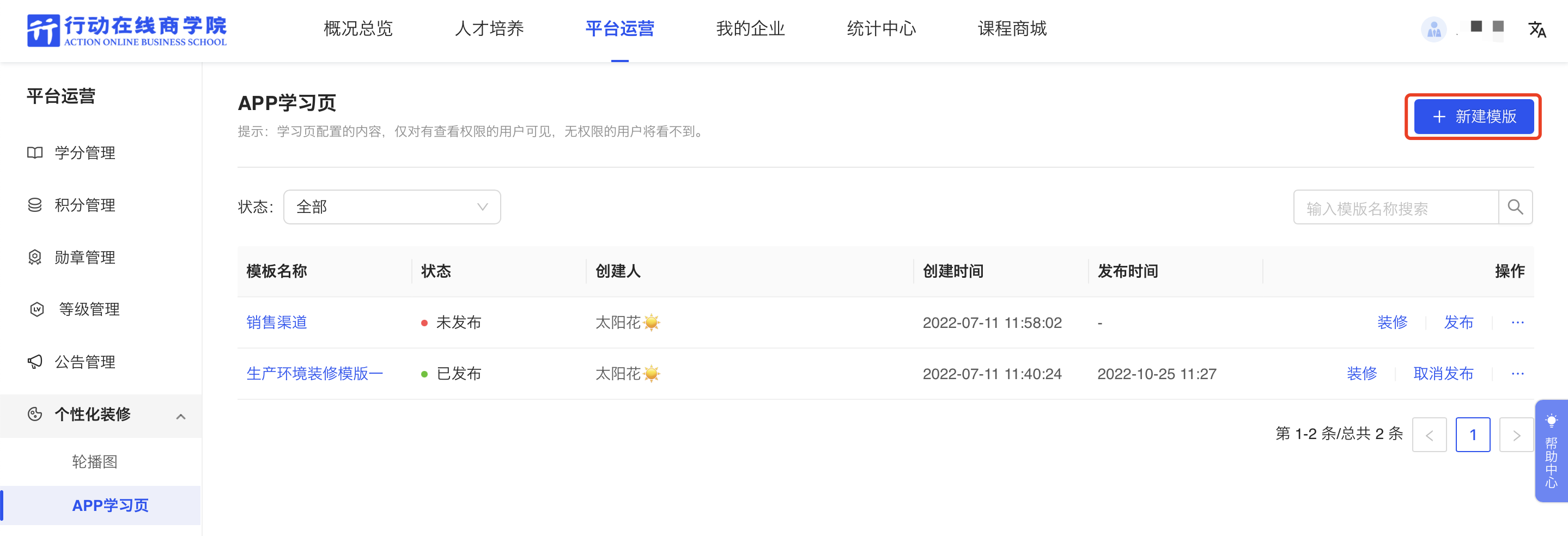Open 等级管理 in sidebar
The image size is (1568, 536).
89,309
